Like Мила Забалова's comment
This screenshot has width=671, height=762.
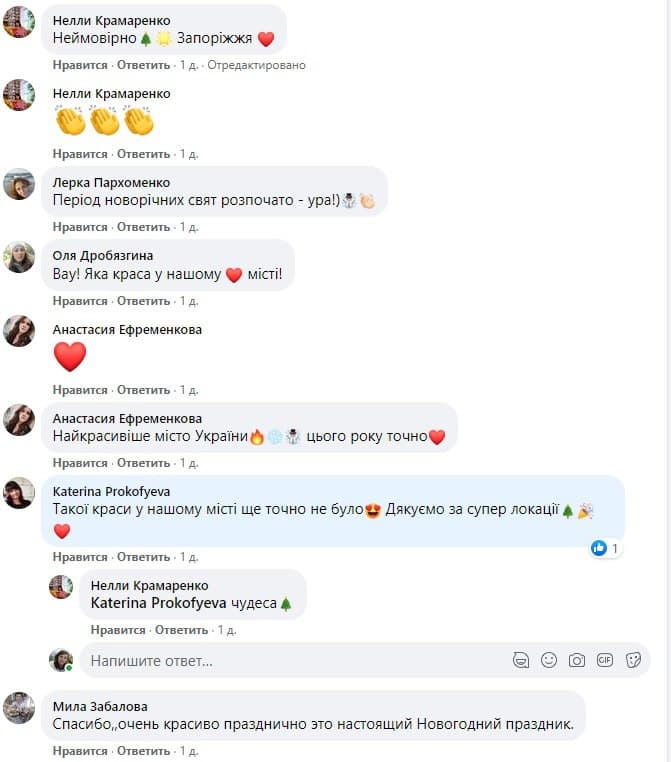80,751
